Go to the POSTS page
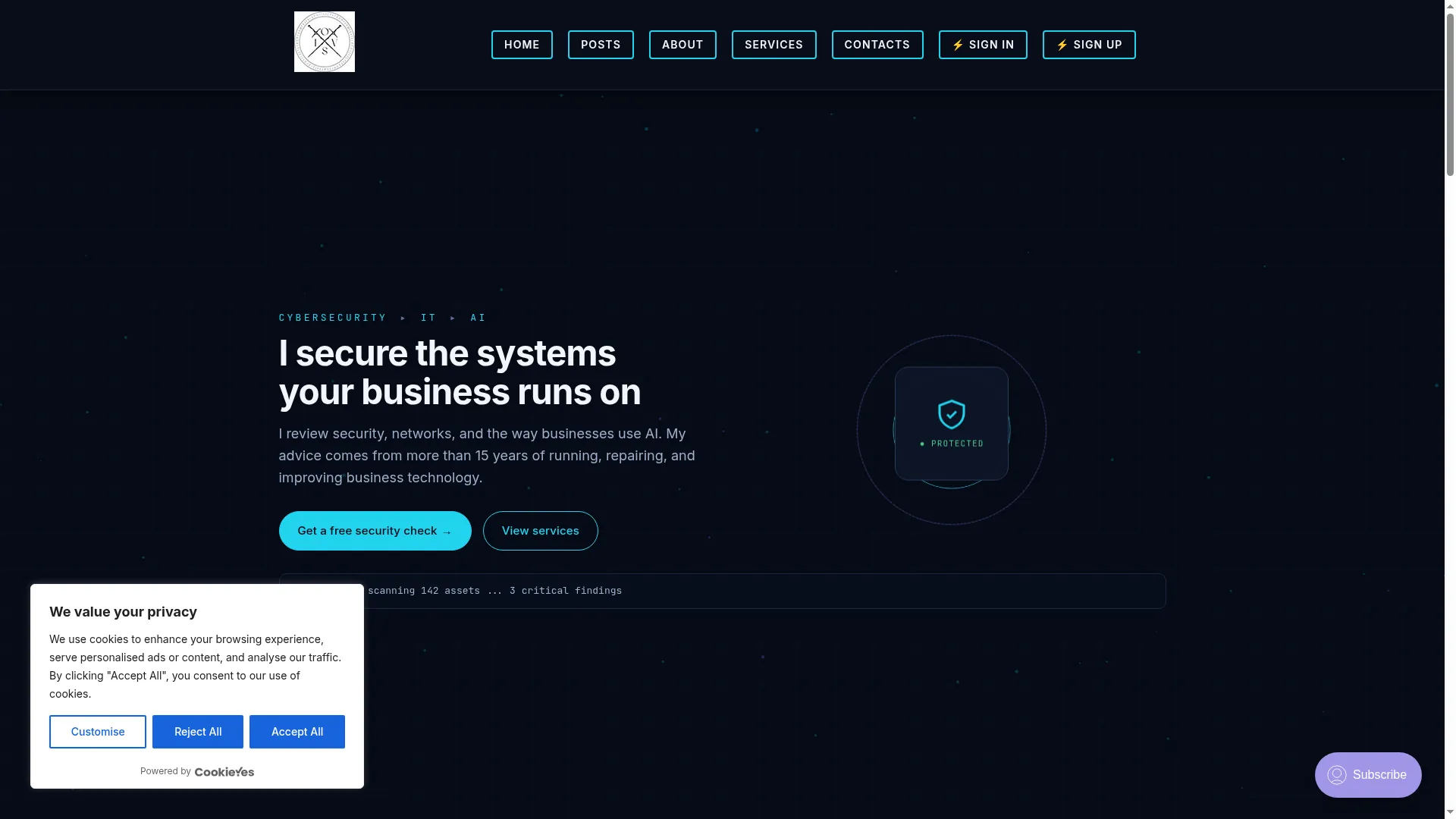This screenshot has width=1456, height=819. [x=601, y=45]
